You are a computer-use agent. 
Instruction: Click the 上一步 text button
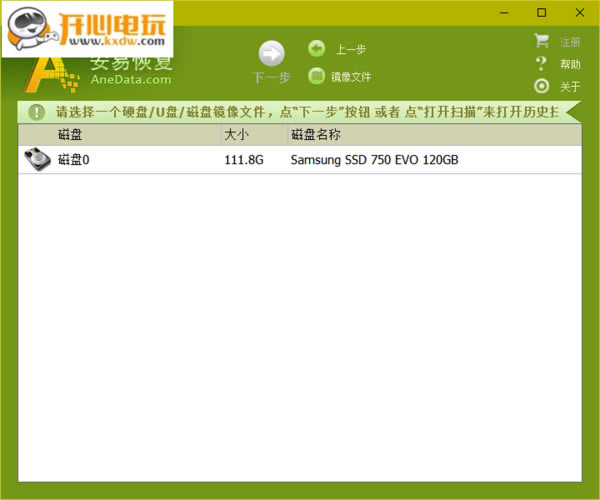[351, 49]
